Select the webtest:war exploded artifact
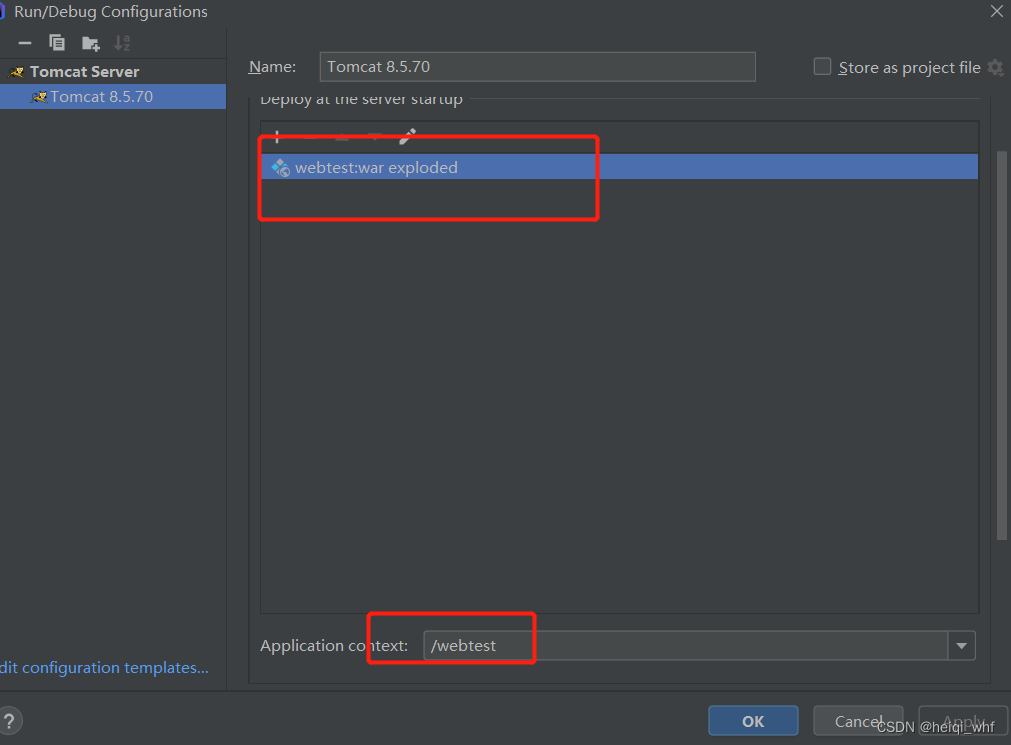Viewport: 1011px width, 745px height. click(619, 167)
